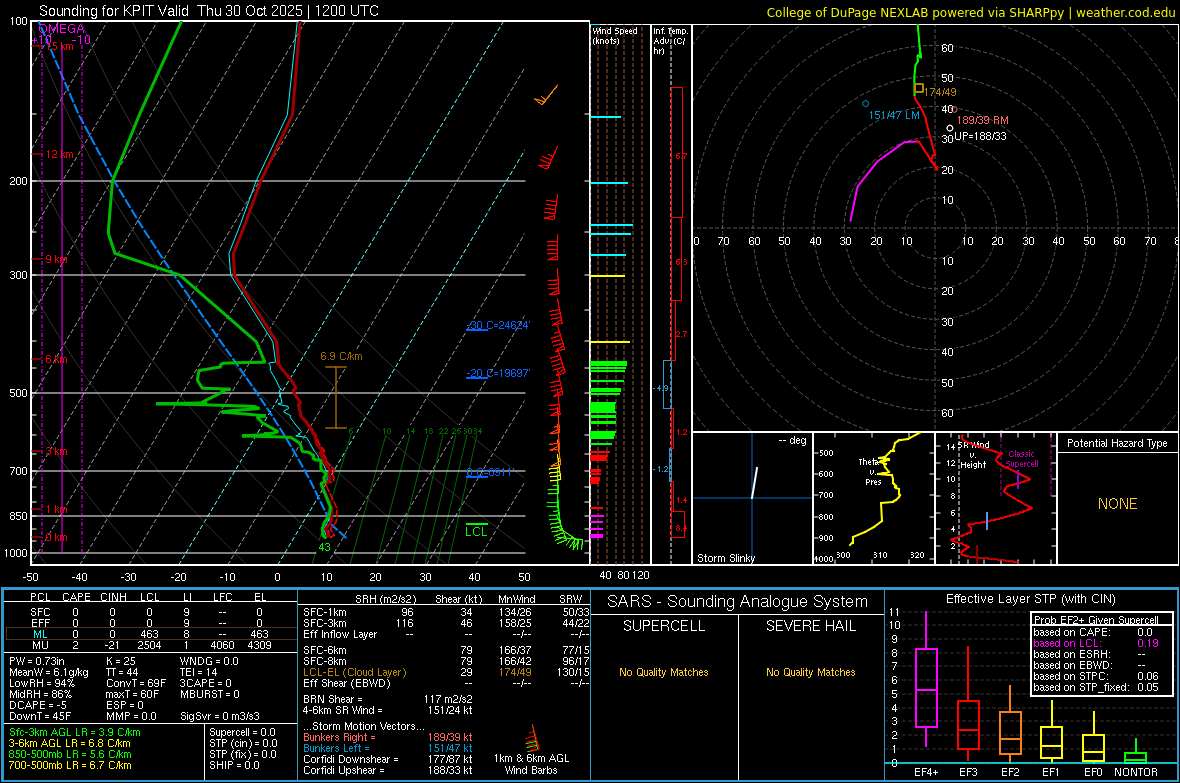Click the 'Storm Slinky' panel label
Viewport: 1180px width, 783px height.
click(725, 558)
